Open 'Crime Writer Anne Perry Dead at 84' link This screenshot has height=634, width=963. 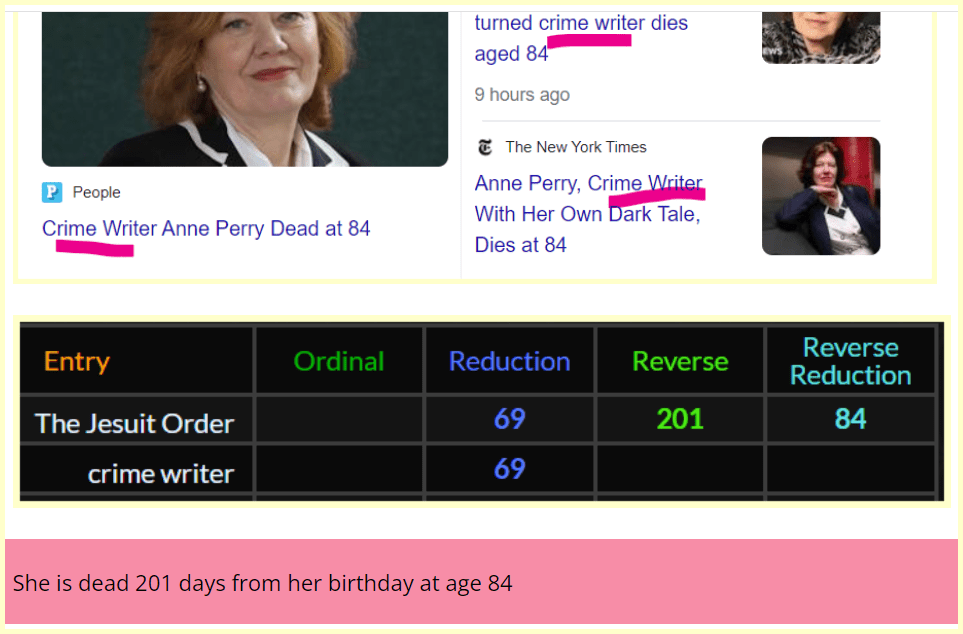click(206, 229)
